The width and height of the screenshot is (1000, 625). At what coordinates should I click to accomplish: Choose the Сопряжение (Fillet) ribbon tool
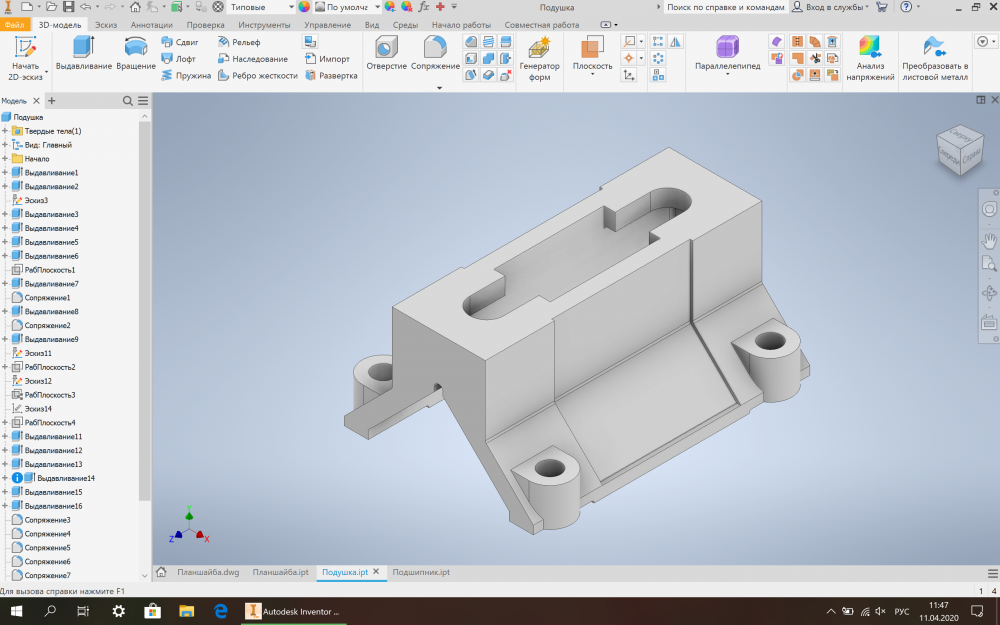[x=435, y=52]
